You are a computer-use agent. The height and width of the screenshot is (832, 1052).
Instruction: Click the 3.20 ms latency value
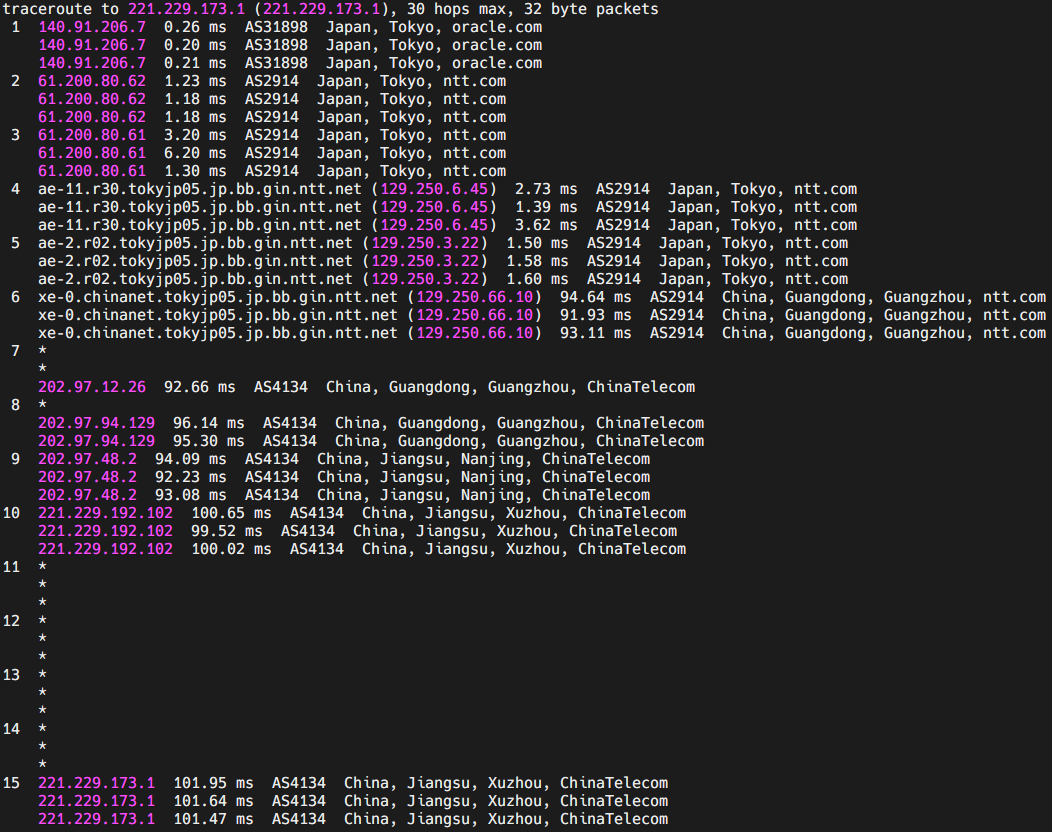[x=195, y=136]
